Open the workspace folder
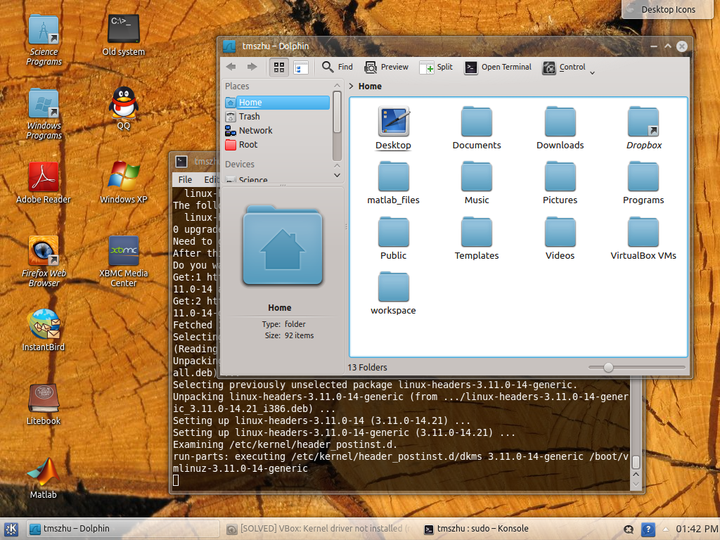Screen dimensions: 720x540 tap(394, 293)
